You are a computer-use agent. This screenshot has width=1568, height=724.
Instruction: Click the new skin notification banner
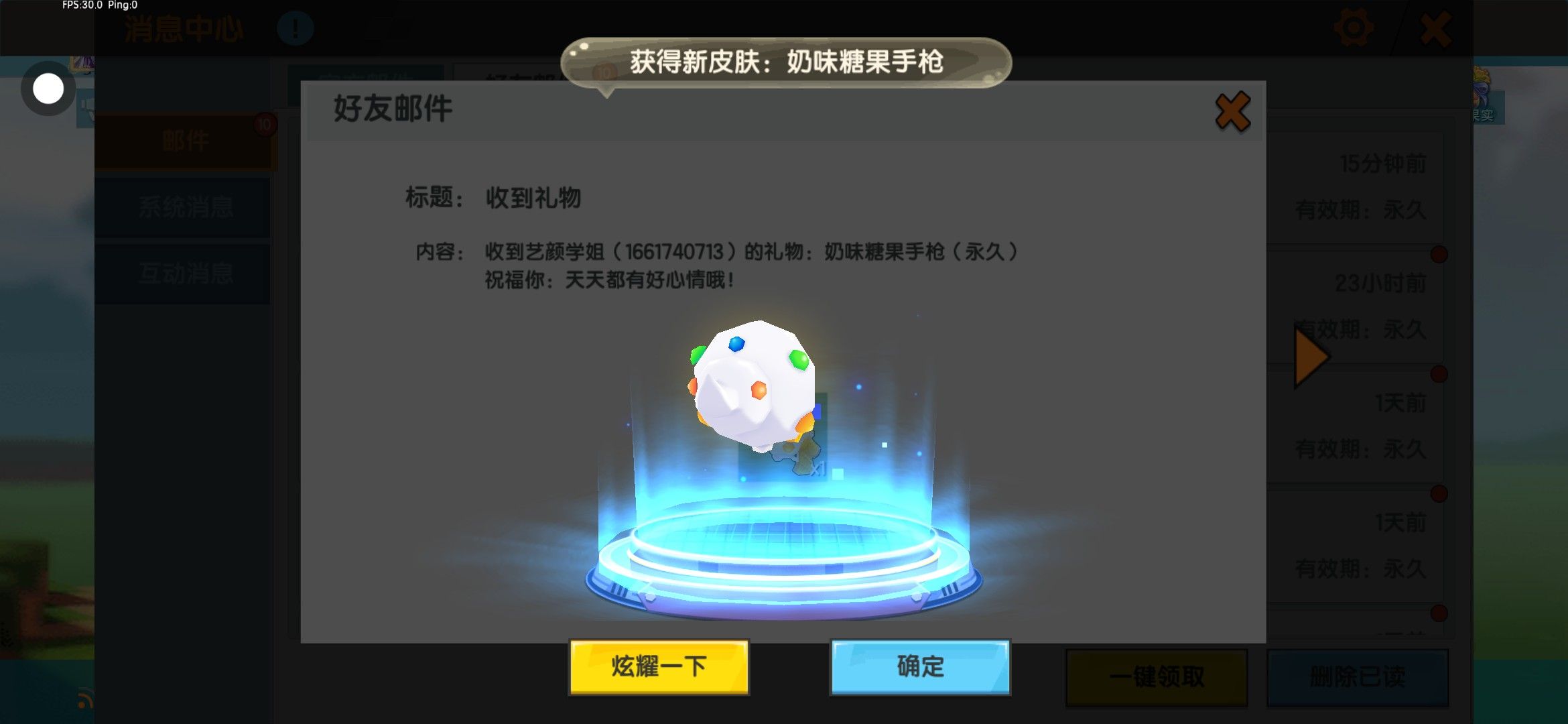click(x=786, y=62)
